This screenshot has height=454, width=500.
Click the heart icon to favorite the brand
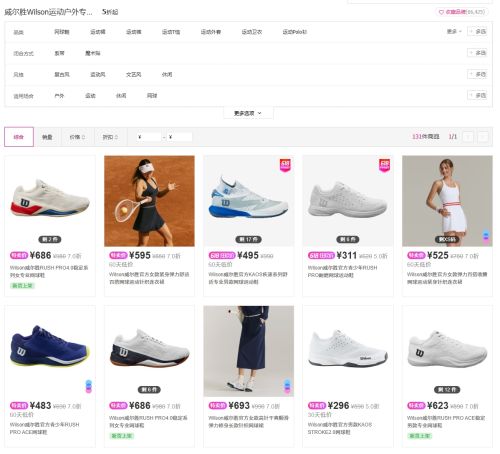point(441,12)
